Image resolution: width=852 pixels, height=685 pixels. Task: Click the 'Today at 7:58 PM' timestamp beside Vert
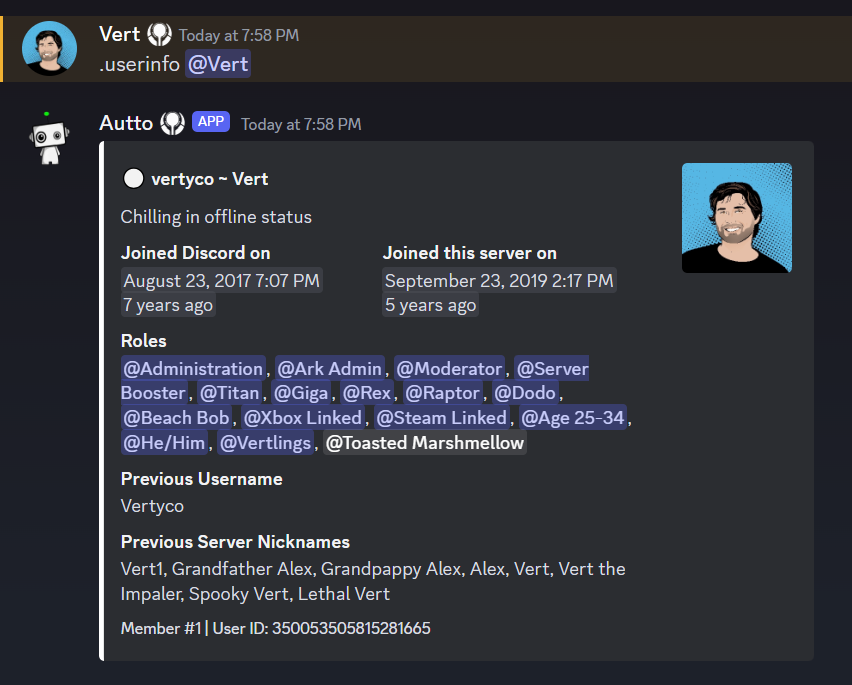pyautogui.click(x=239, y=35)
